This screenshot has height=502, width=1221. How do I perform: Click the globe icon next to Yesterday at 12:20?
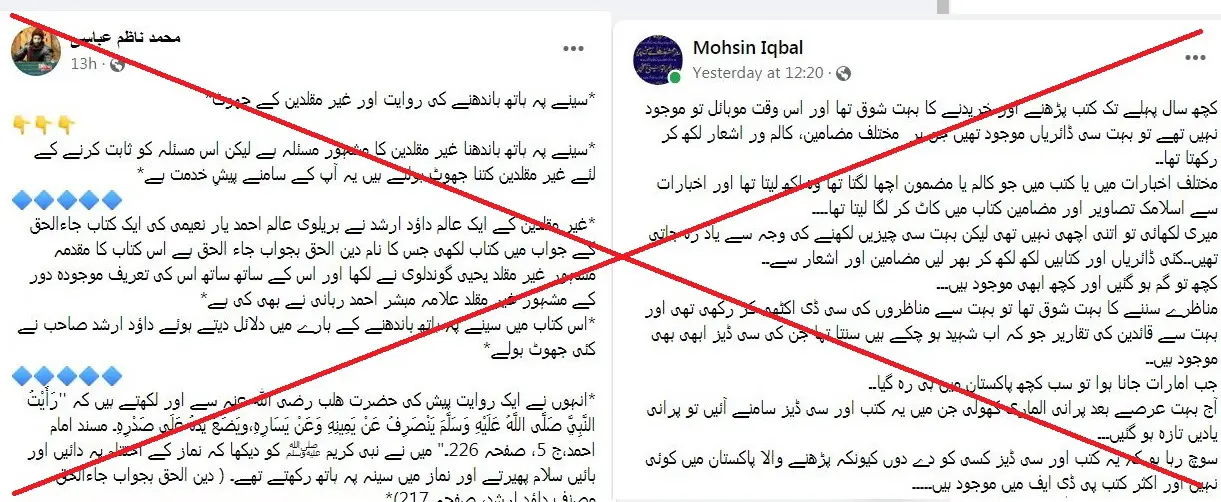tap(843, 73)
